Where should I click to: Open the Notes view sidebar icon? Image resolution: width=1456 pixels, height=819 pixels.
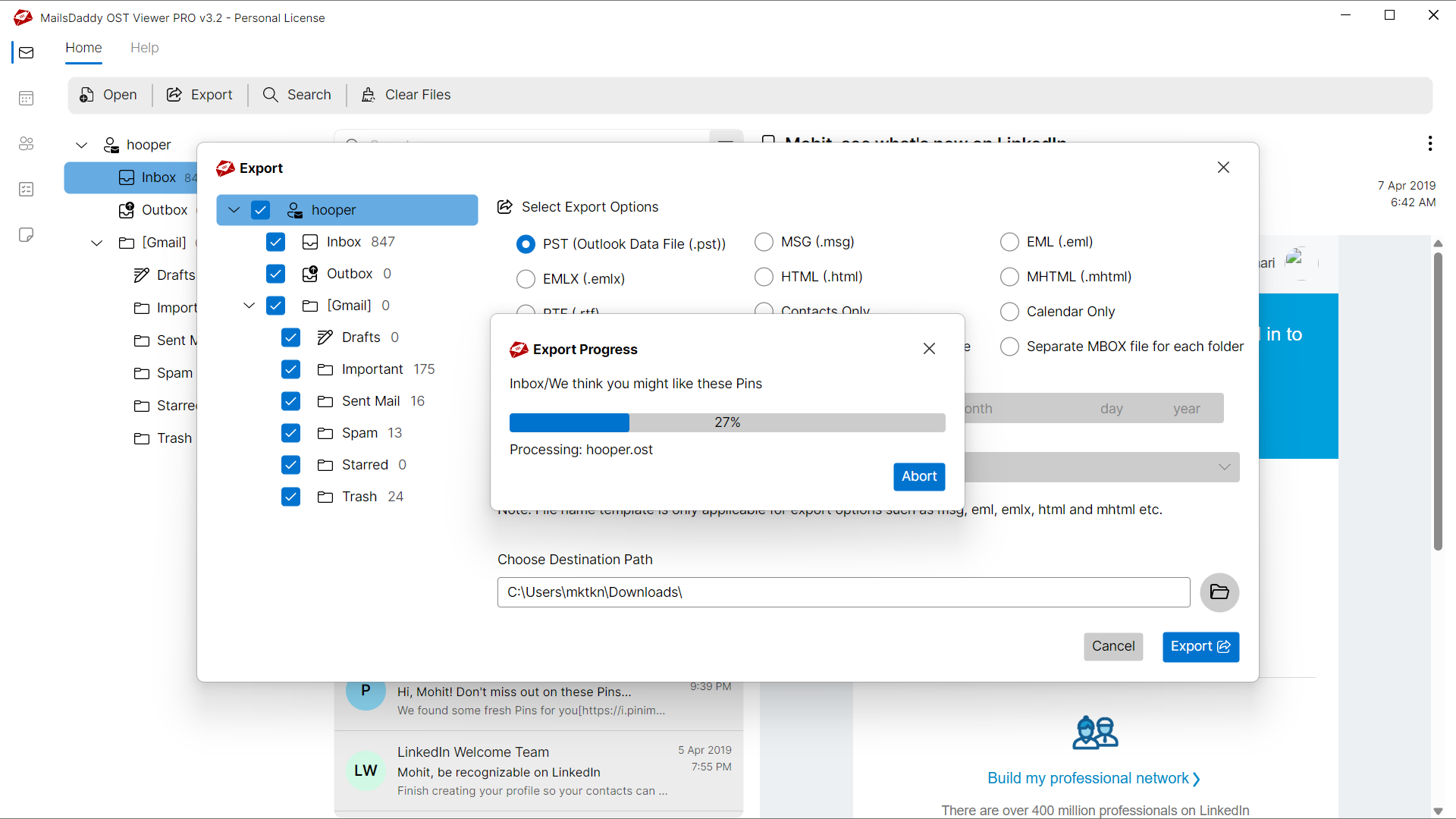pyautogui.click(x=27, y=234)
